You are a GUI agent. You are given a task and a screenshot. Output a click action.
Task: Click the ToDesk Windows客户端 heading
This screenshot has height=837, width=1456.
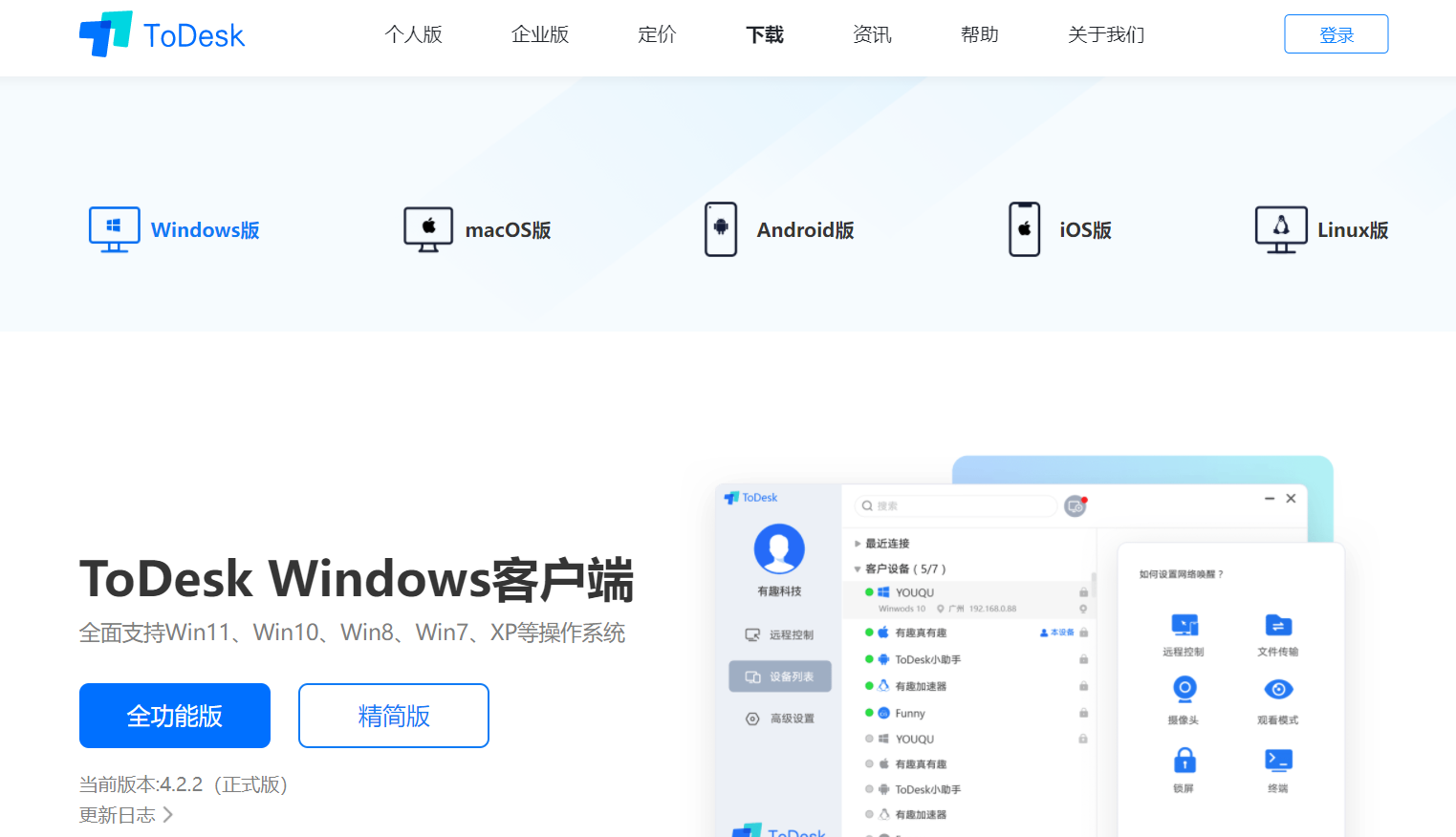357,579
